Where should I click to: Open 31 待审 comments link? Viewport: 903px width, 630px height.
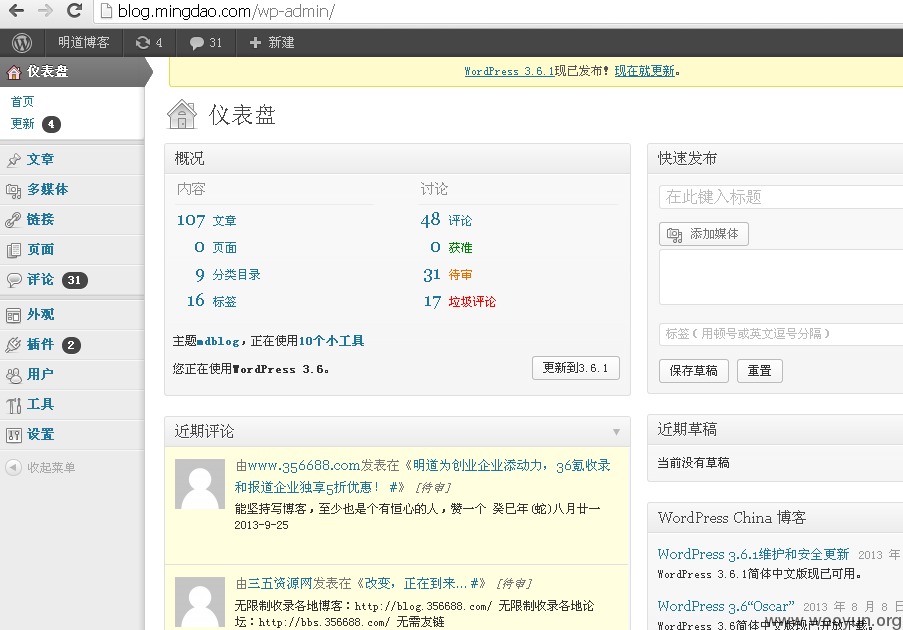pos(447,275)
